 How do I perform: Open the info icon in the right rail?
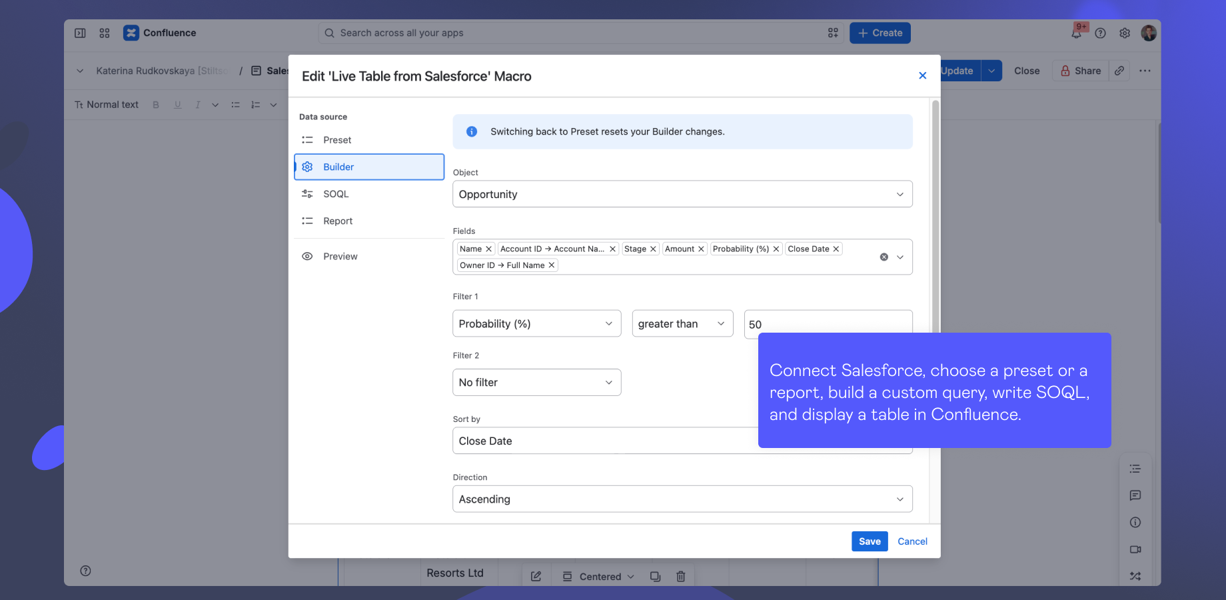tap(1135, 523)
